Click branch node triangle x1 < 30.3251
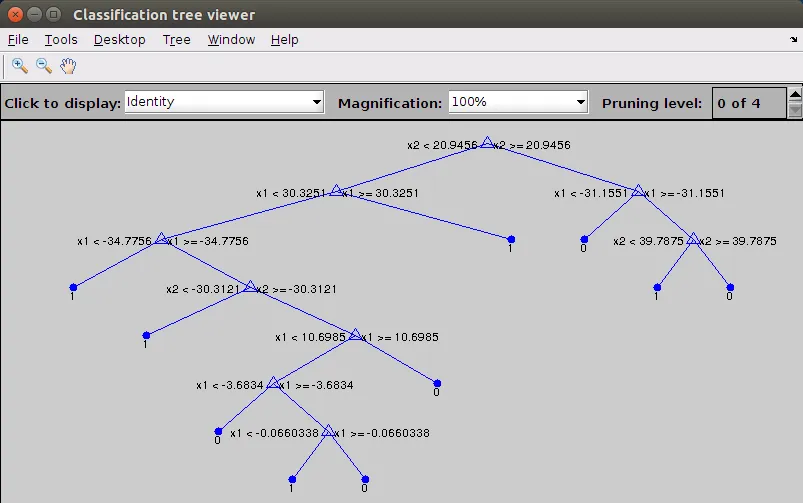Screen dimensions: 803x503 (x=336, y=191)
